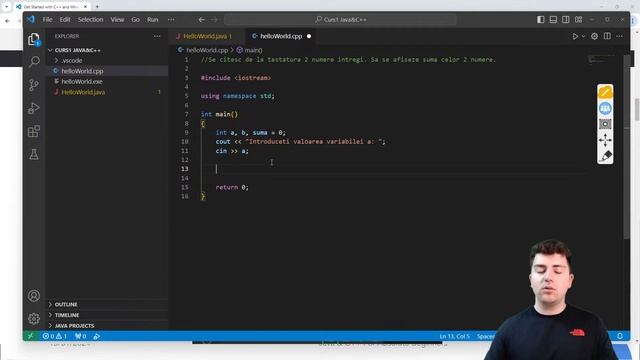Close the Get Started browser tab
The image size is (640, 360).
click(x=85, y=7)
